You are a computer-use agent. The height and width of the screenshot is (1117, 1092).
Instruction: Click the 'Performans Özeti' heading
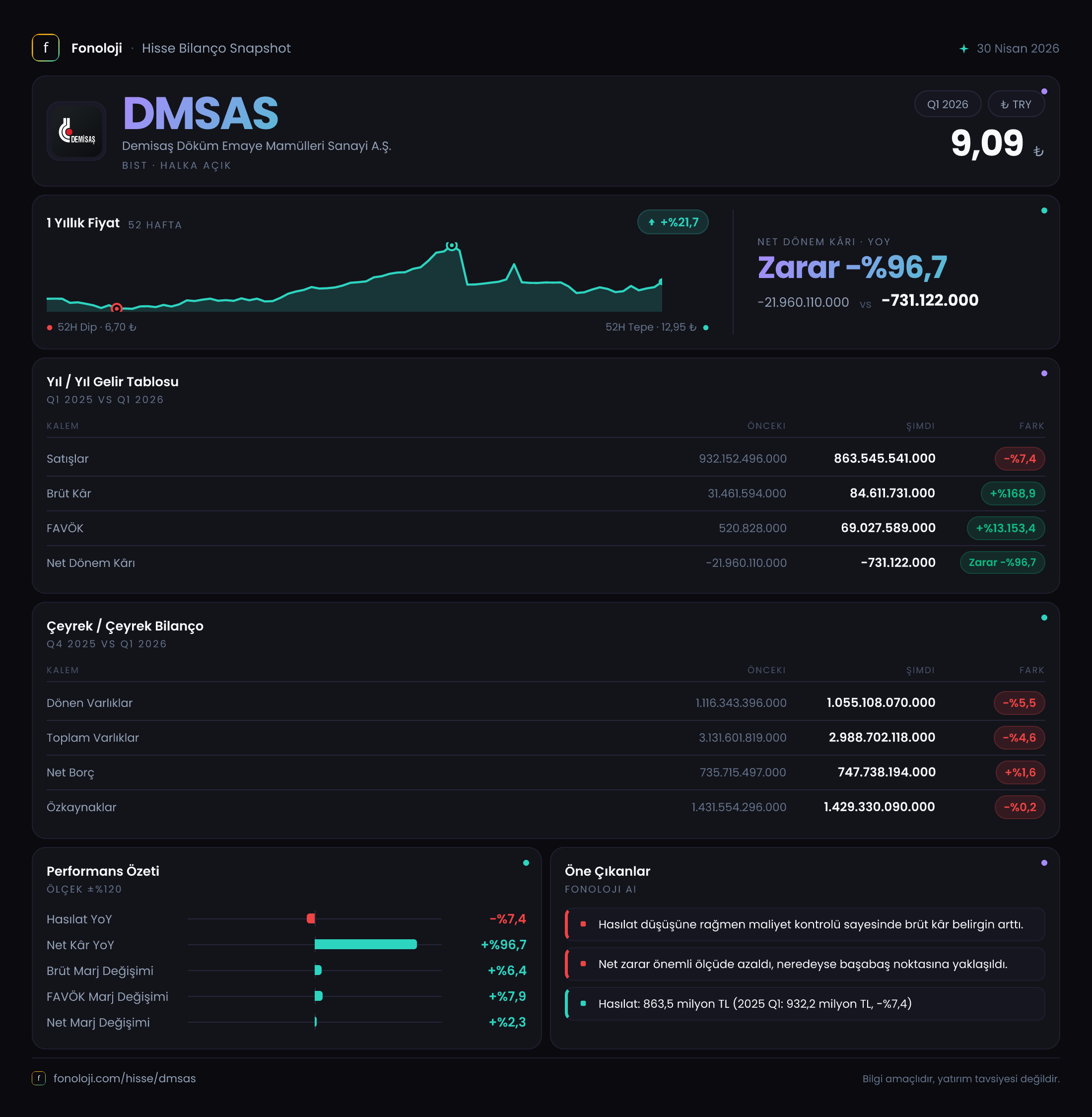pos(103,871)
